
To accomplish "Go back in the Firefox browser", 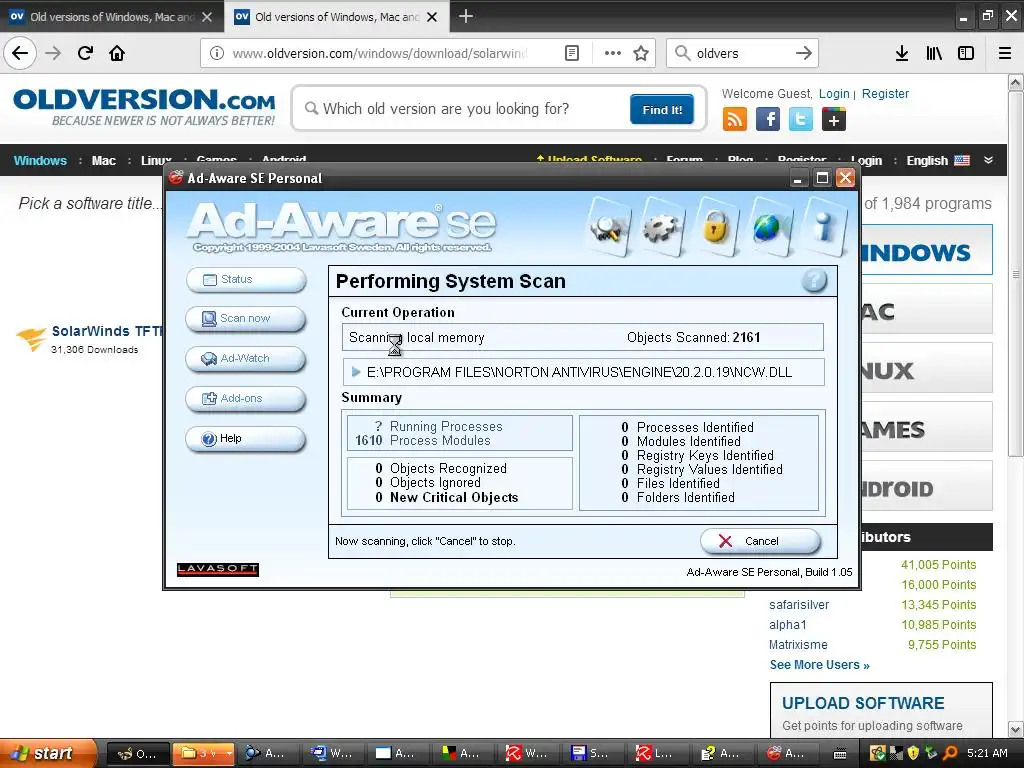I will [20, 53].
